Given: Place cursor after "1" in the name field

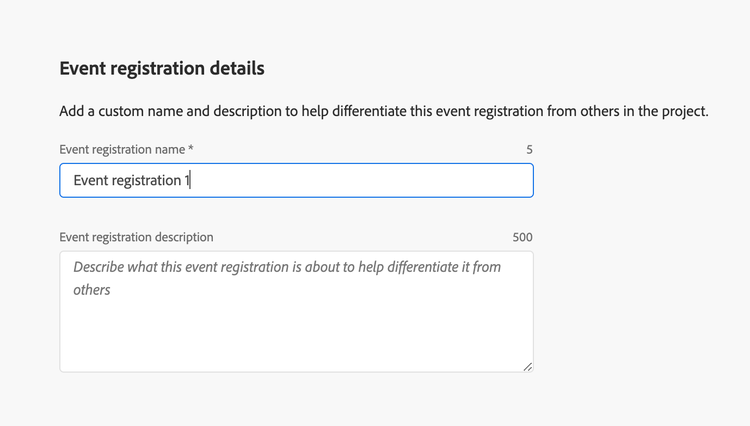Looking at the screenshot, I should 190,181.
